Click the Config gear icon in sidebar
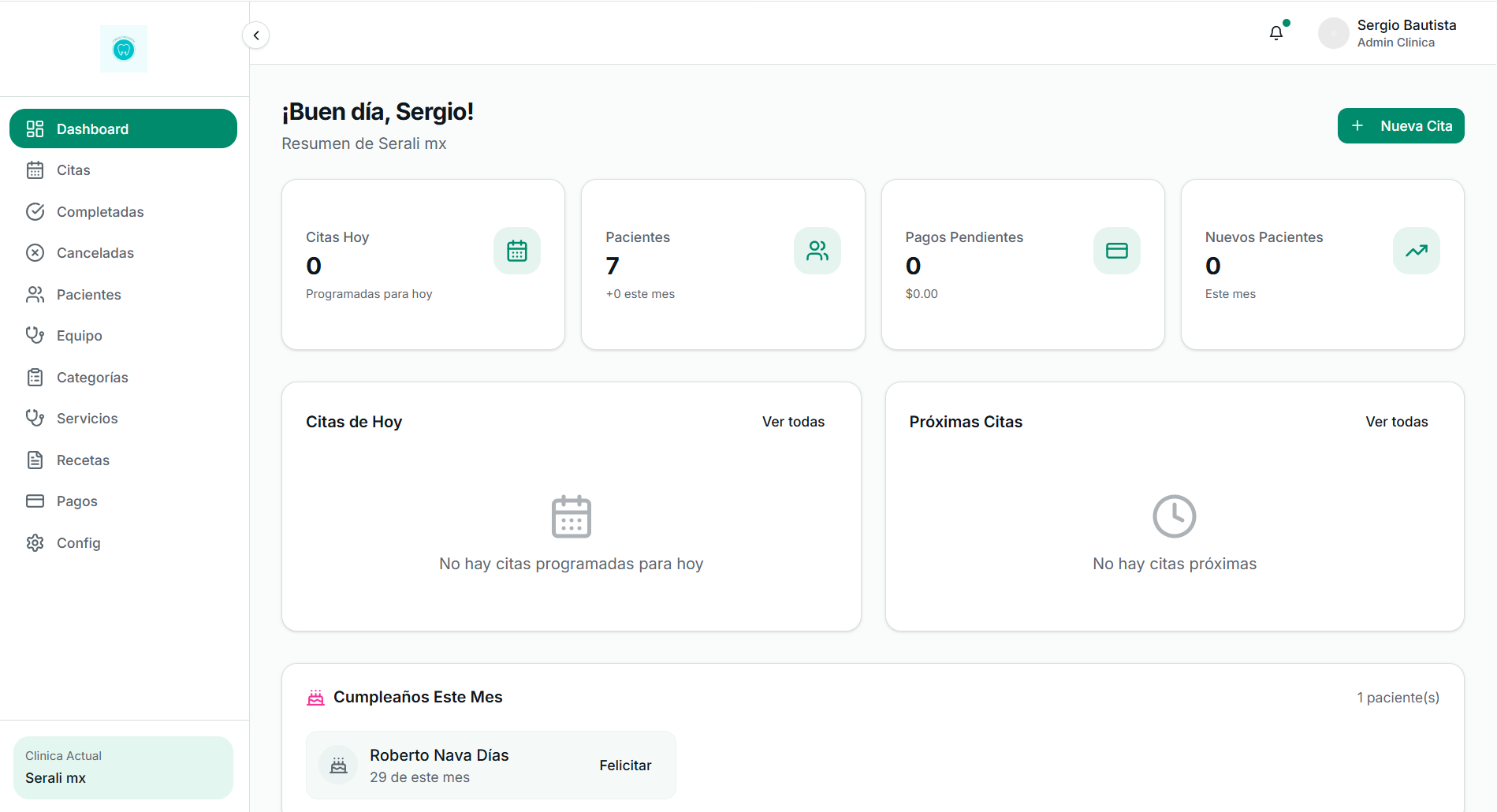The width and height of the screenshot is (1497, 812). coord(35,543)
